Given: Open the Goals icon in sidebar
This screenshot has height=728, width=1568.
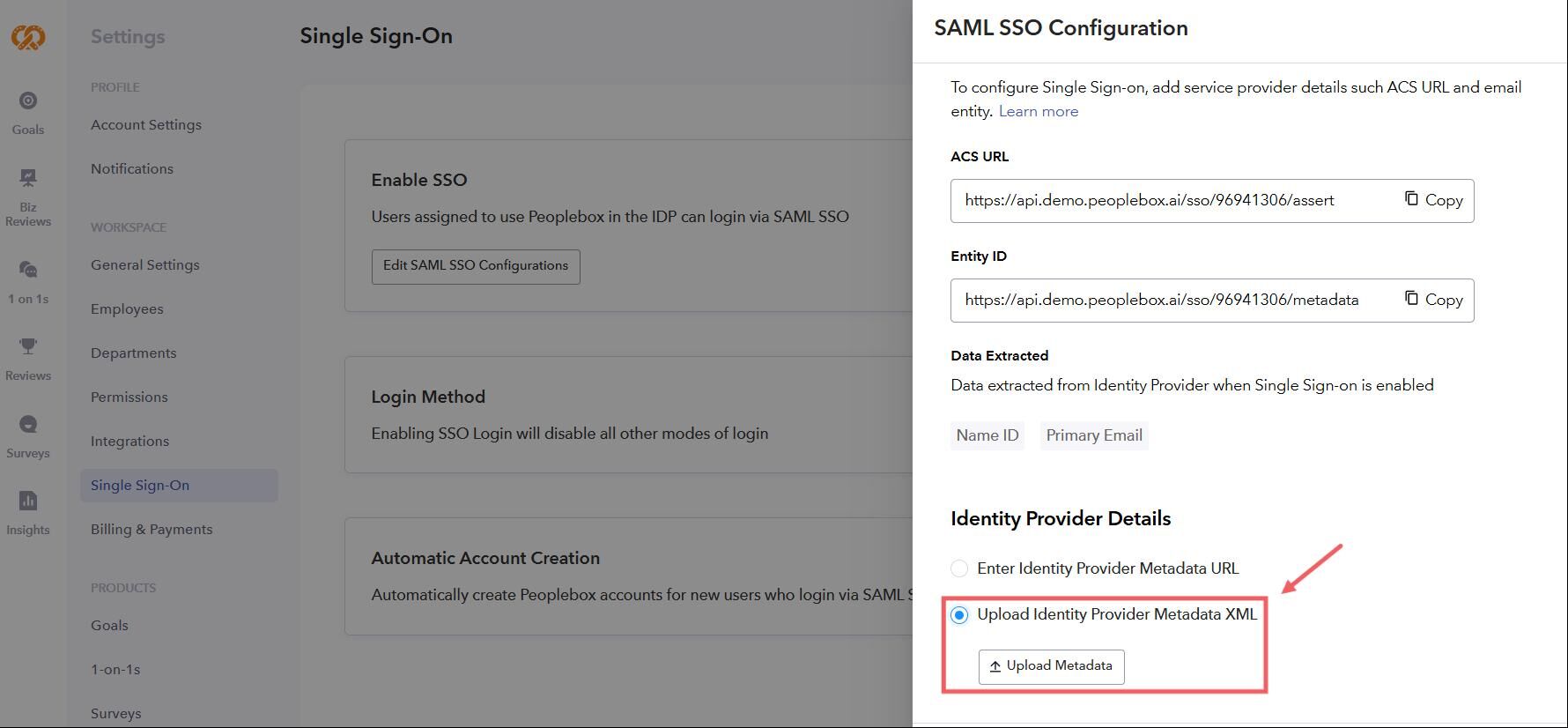Looking at the screenshot, I should [28, 101].
